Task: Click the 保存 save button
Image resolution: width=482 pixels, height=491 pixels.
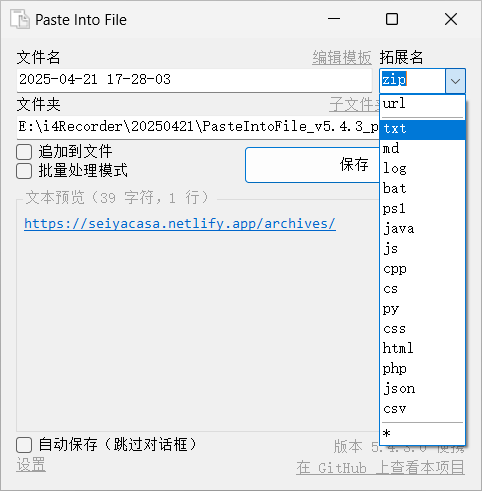Action: [x=313, y=165]
